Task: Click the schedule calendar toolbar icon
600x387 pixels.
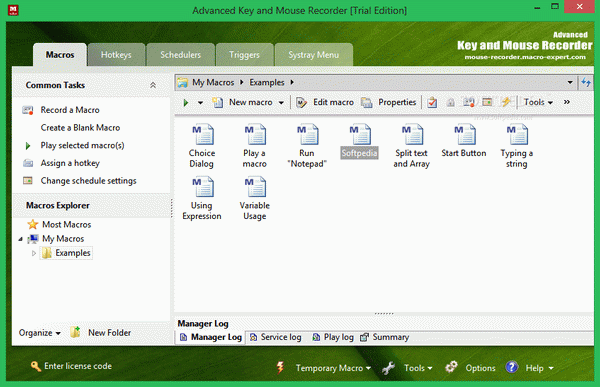Action: [x=487, y=102]
